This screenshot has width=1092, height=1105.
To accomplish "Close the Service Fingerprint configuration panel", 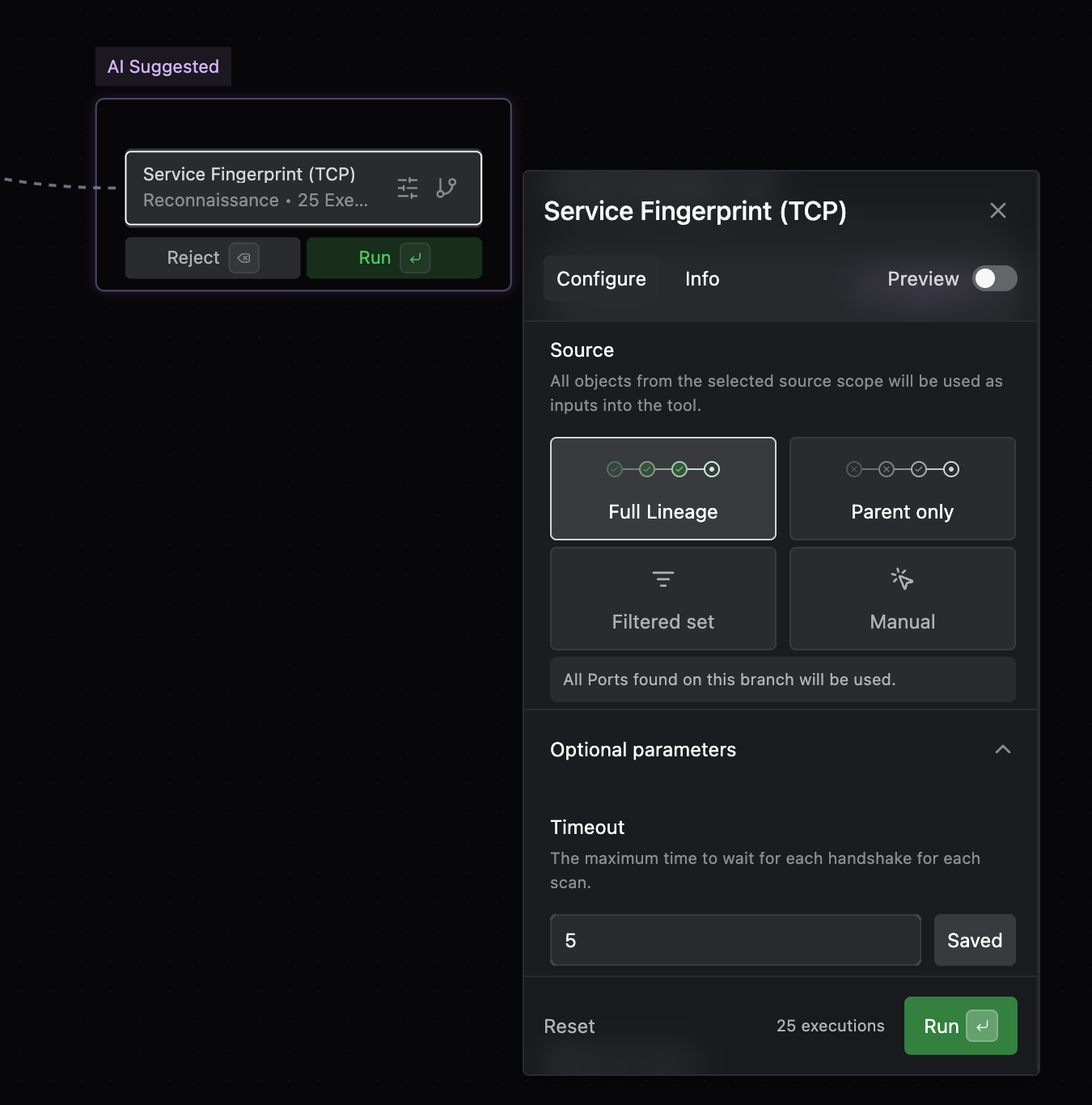I will click(x=998, y=210).
